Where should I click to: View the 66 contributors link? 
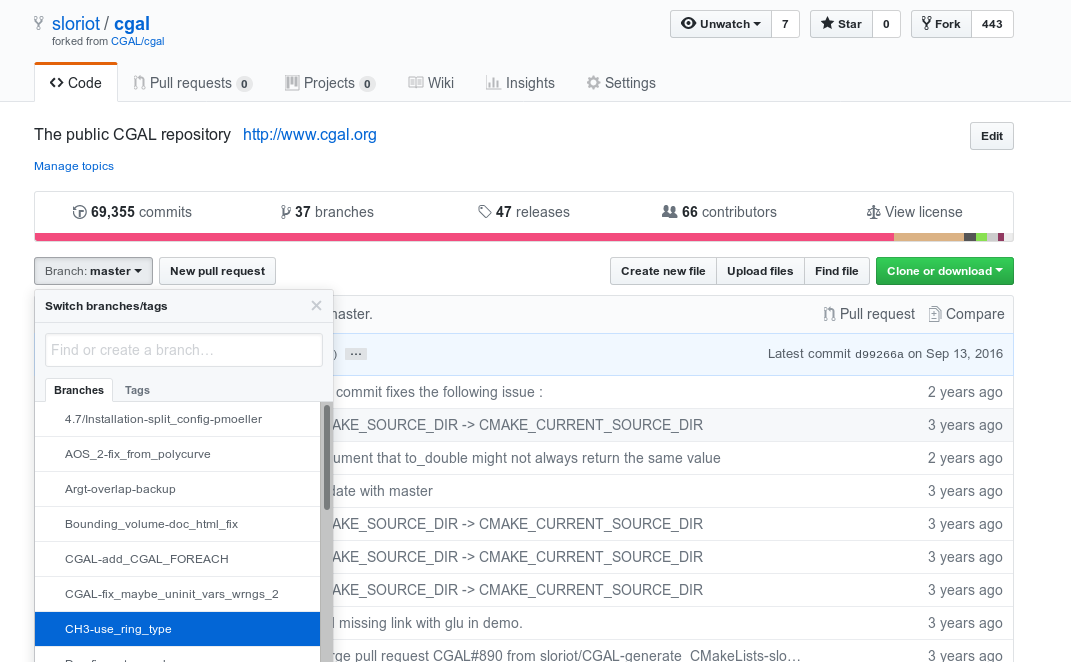pyautogui.click(x=719, y=212)
